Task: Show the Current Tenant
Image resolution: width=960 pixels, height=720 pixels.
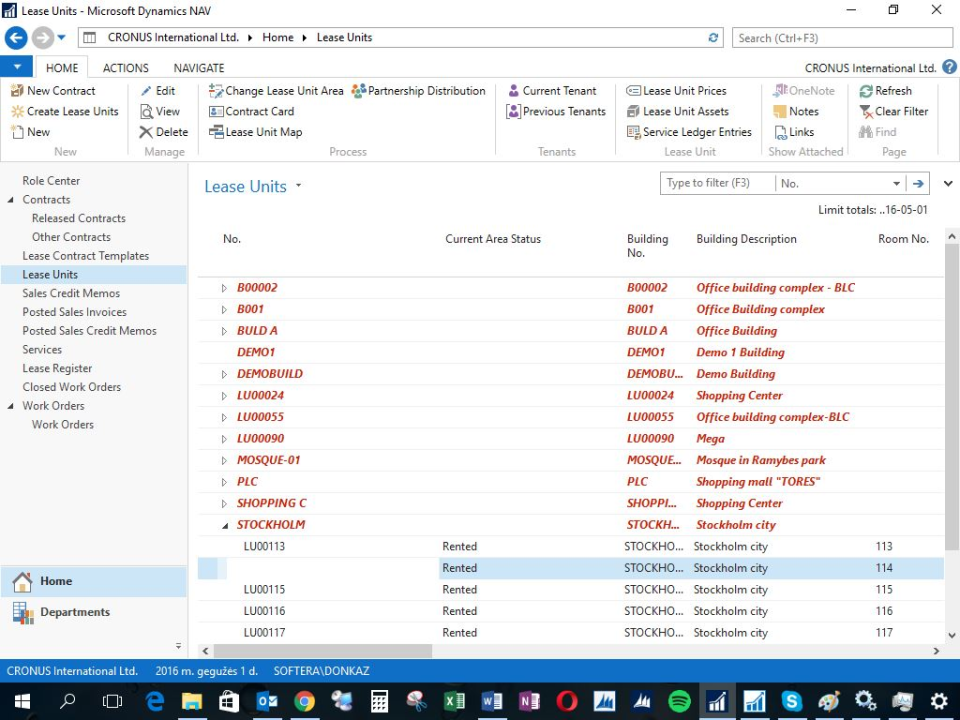Action: click(552, 91)
